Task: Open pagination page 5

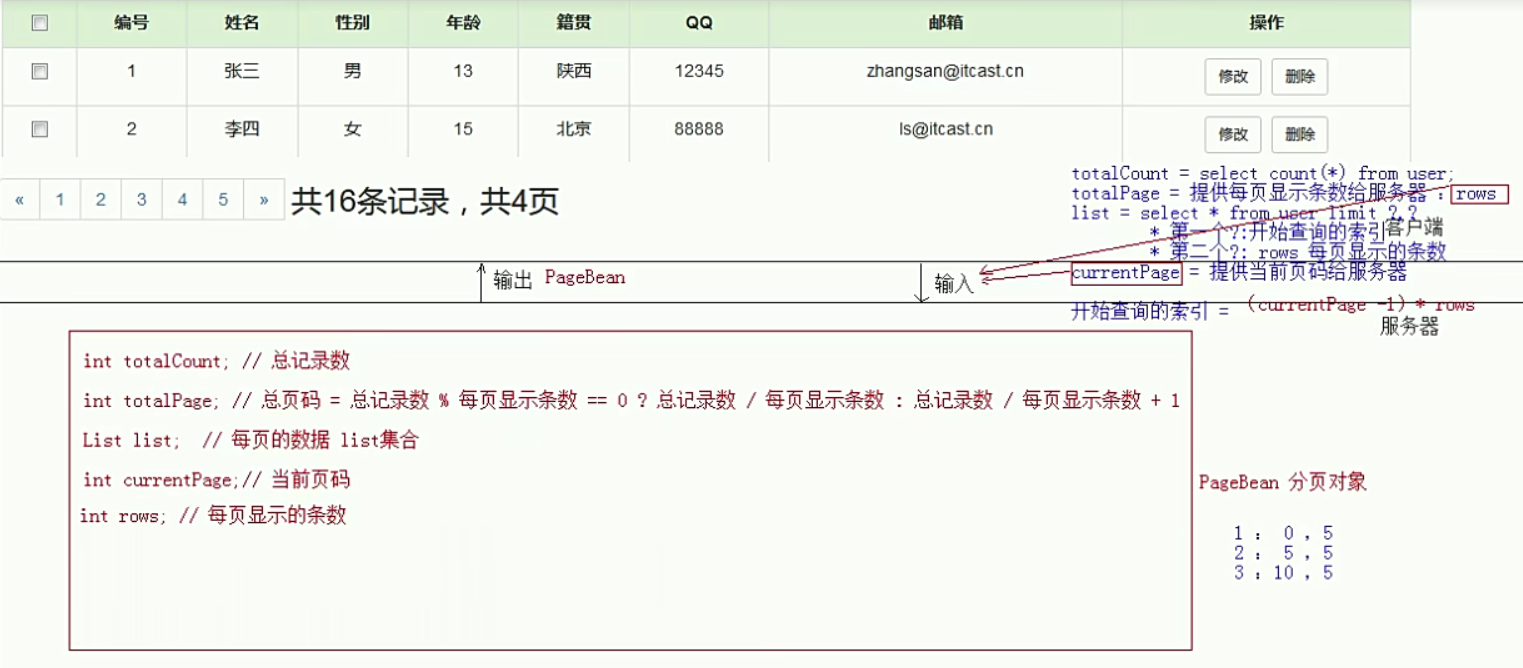Action: pyautogui.click(x=223, y=200)
